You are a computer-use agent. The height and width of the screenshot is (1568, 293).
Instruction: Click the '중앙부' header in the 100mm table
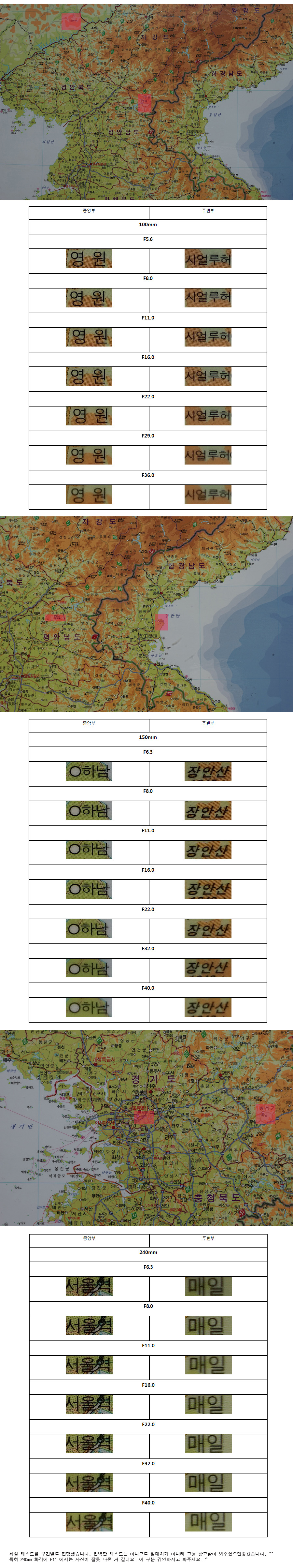[x=89, y=211]
